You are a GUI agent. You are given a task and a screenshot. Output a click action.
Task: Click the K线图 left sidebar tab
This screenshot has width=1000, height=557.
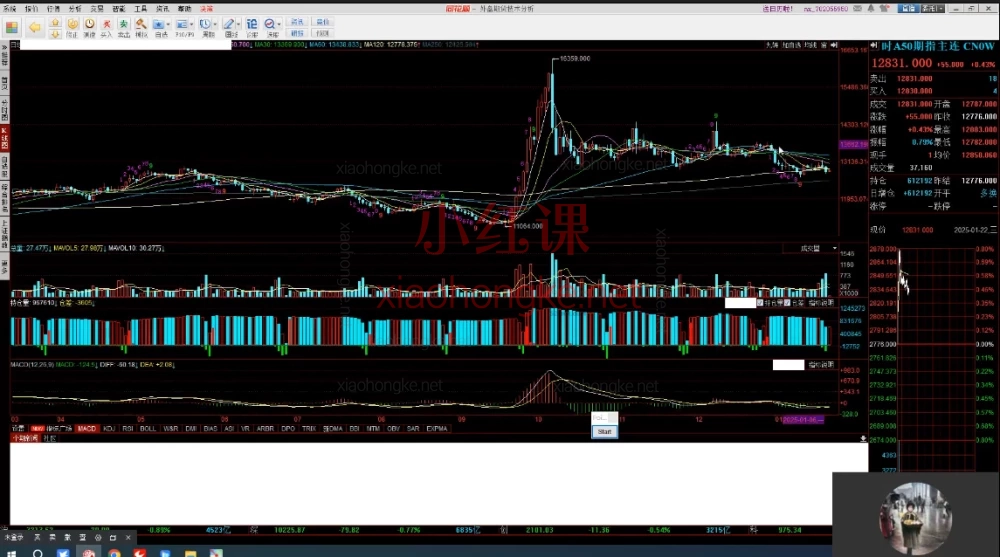click(x=4, y=138)
